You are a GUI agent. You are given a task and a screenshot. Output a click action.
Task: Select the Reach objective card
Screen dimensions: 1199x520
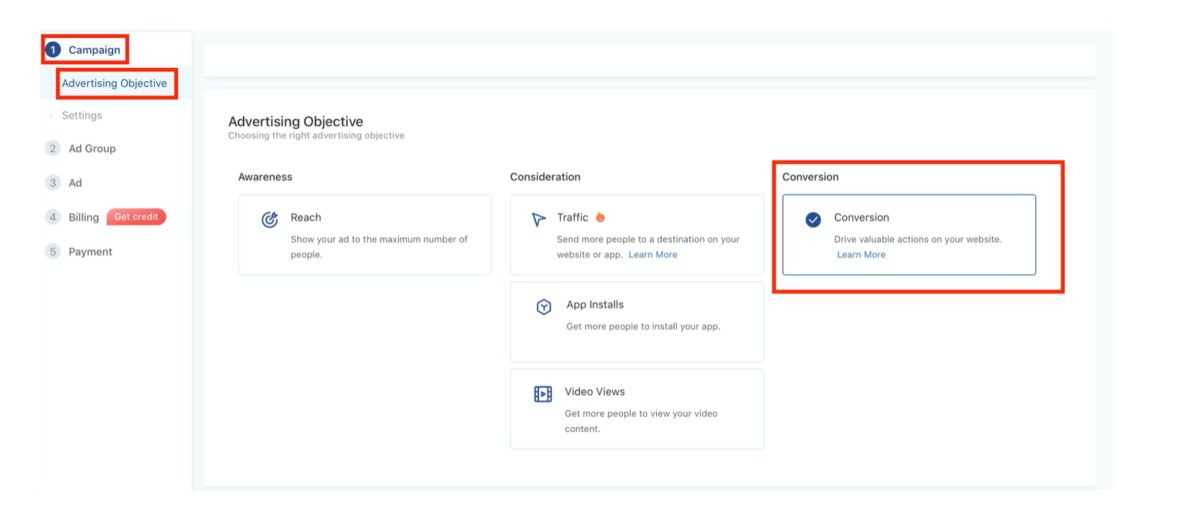pos(364,234)
